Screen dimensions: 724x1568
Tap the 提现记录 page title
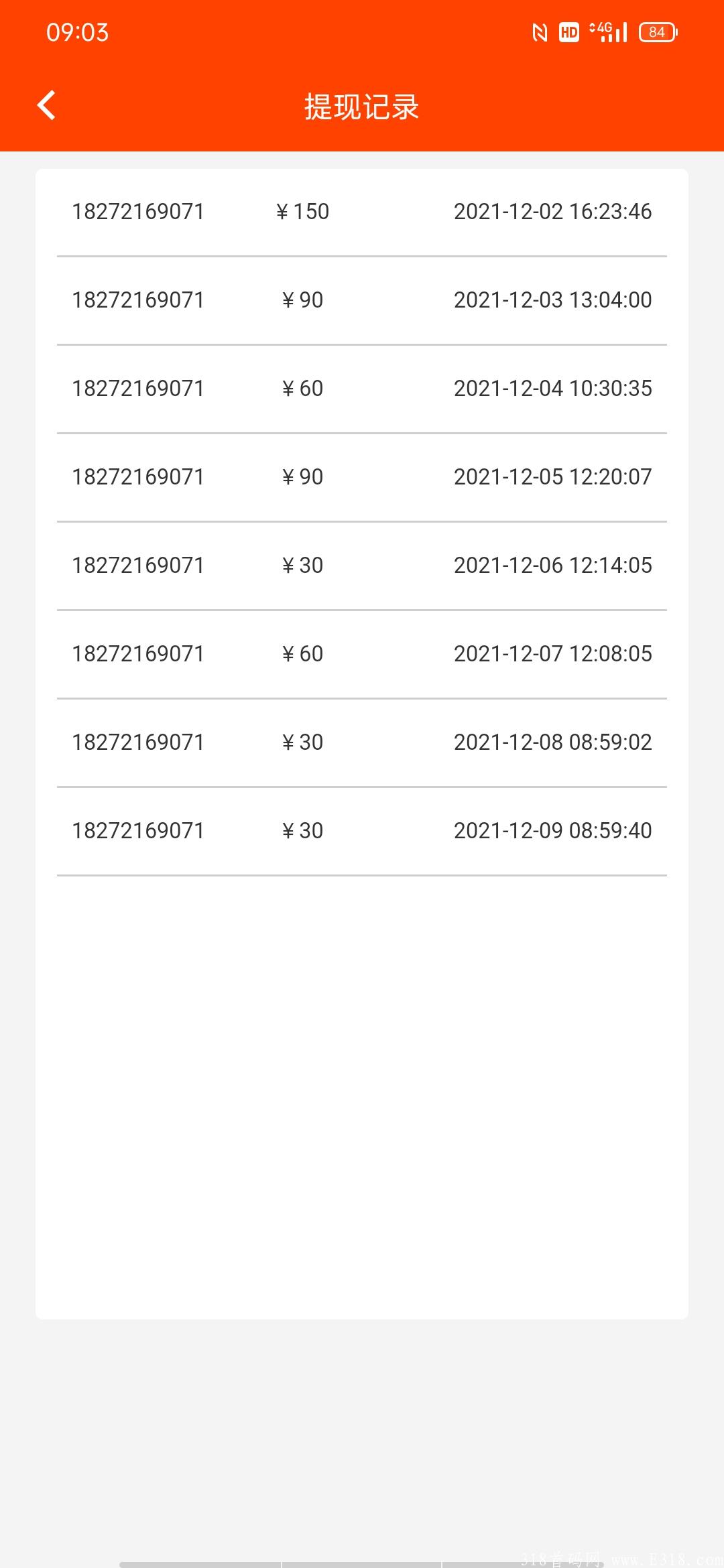[362, 107]
